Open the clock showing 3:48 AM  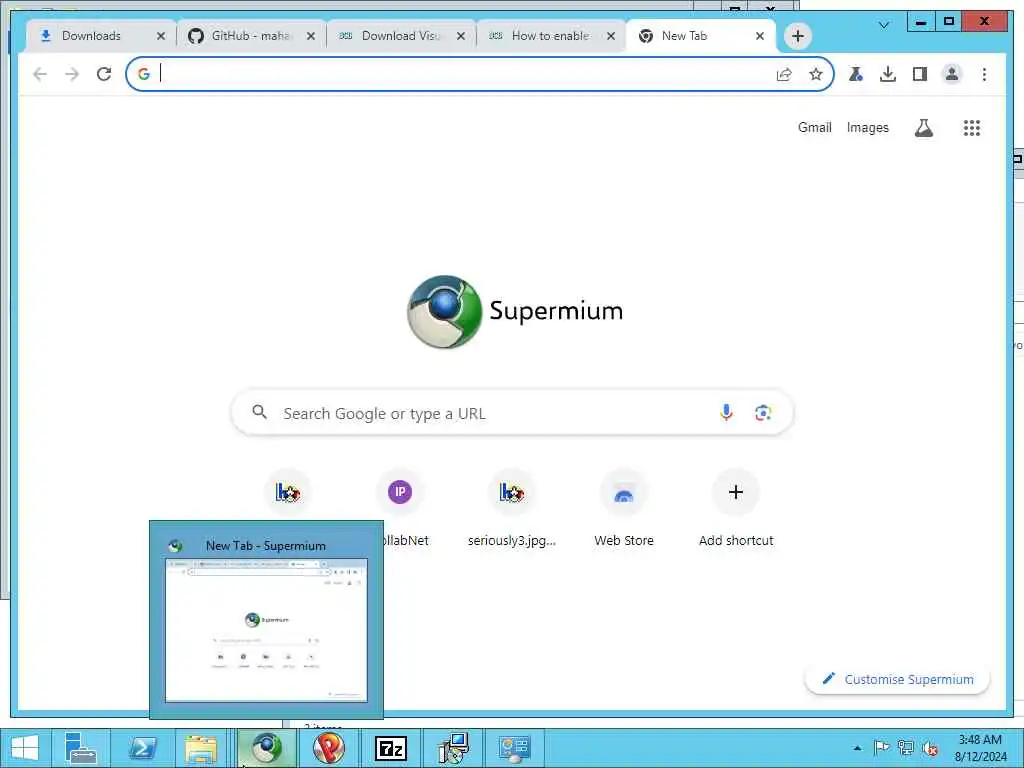(x=980, y=748)
